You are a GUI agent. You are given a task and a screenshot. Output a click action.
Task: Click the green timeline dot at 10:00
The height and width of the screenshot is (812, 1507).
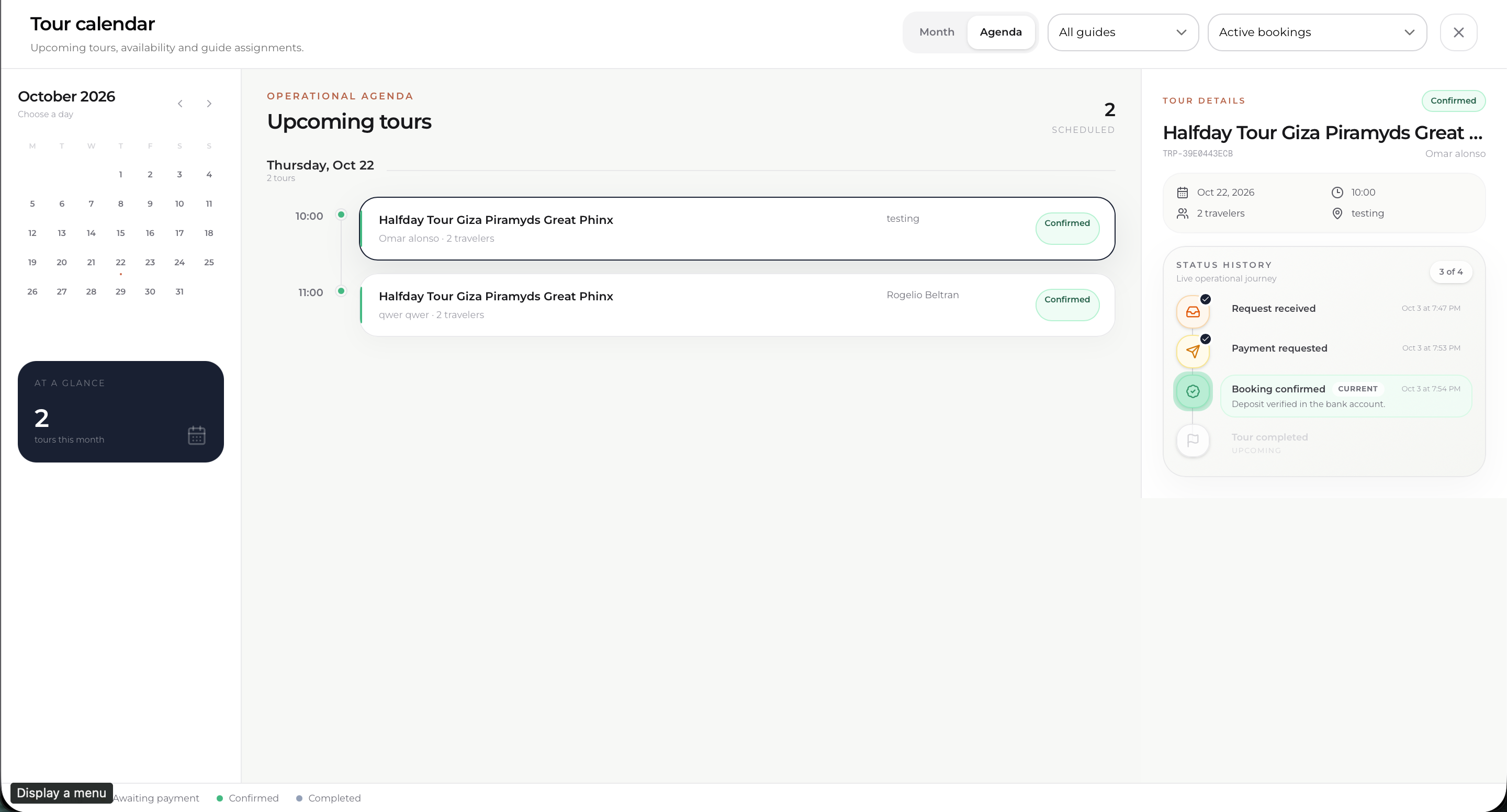click(341, 215)
